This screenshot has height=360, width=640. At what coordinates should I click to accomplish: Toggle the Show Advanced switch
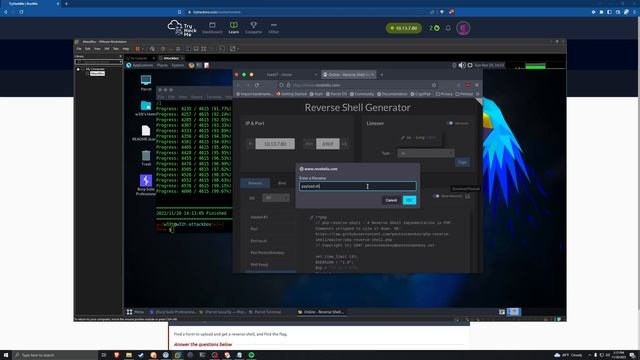click(436, 196)
